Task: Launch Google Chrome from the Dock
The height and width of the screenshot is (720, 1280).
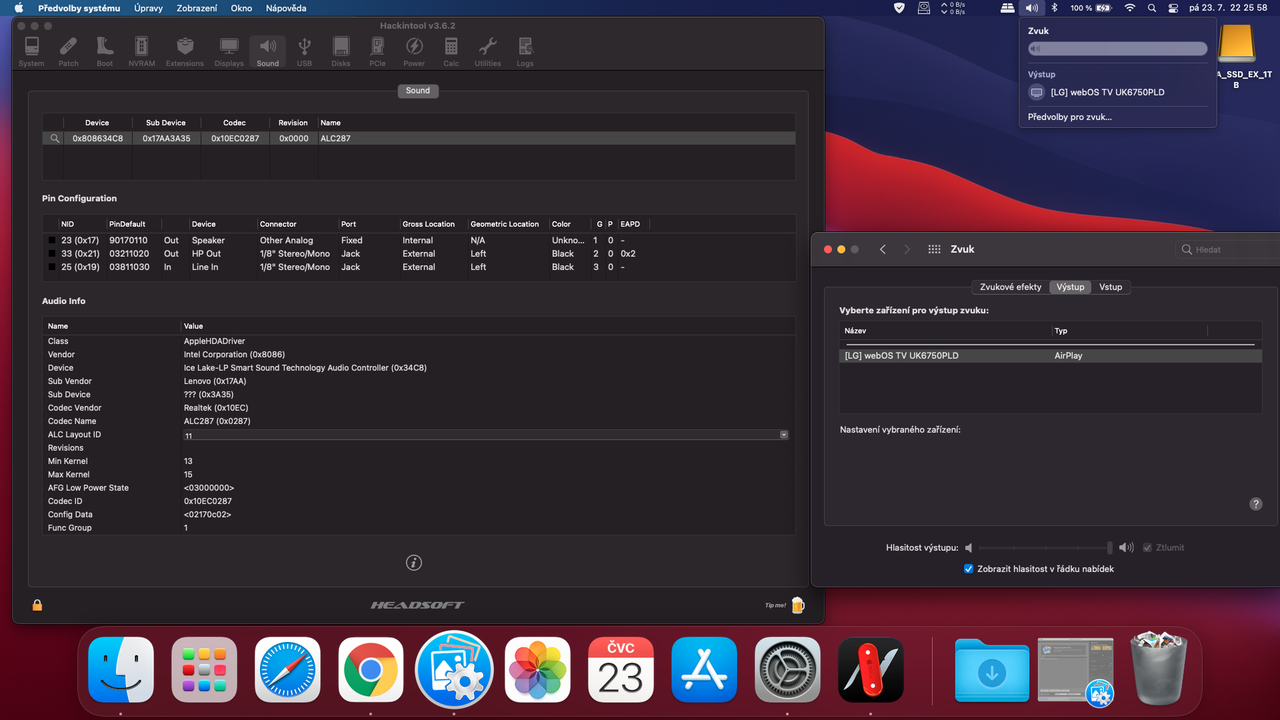Action: pyautogui.click(x=371, y=669)
